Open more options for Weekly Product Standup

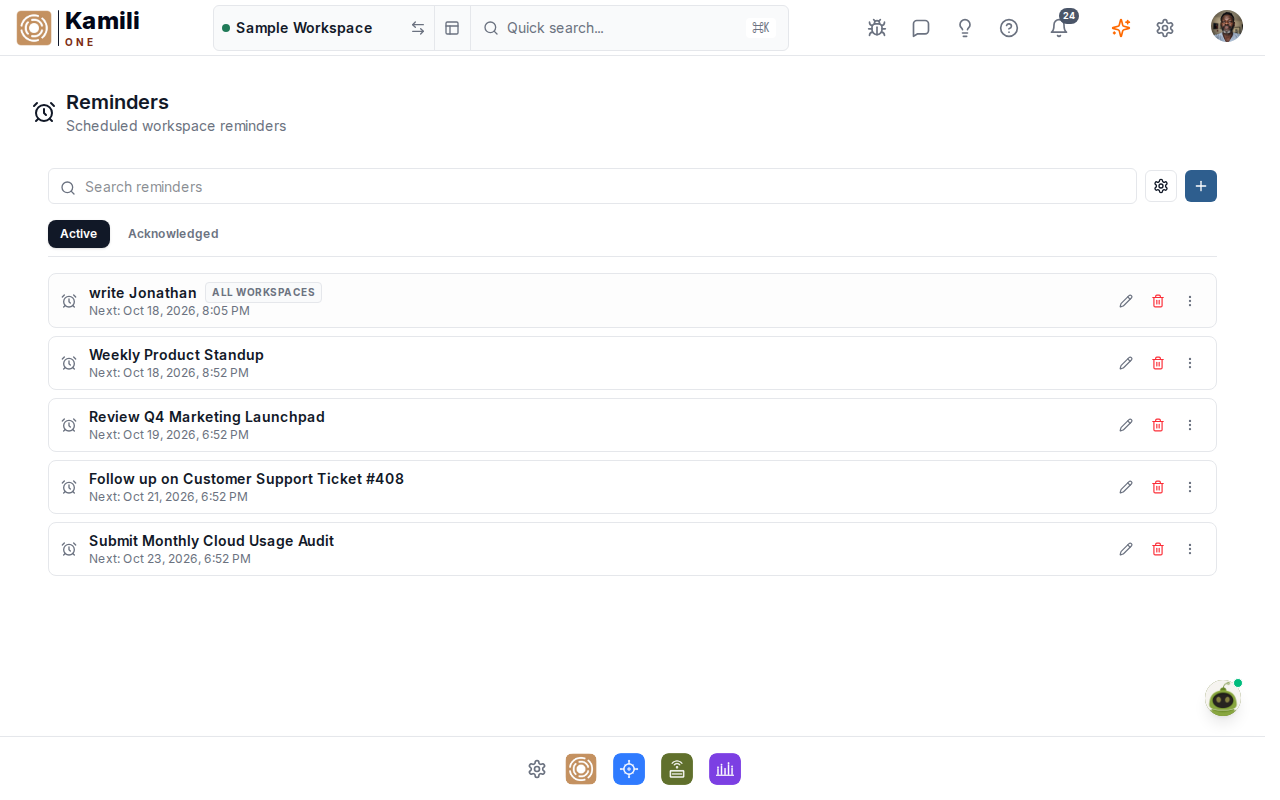[1190, 363]
